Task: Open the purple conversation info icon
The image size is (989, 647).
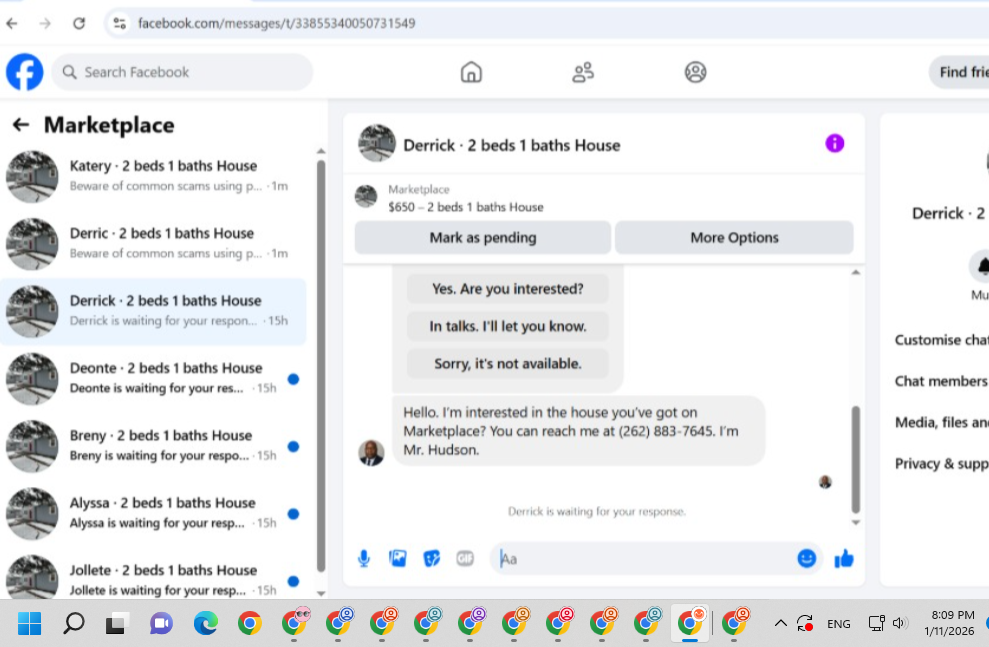Action: click(834, 143)
